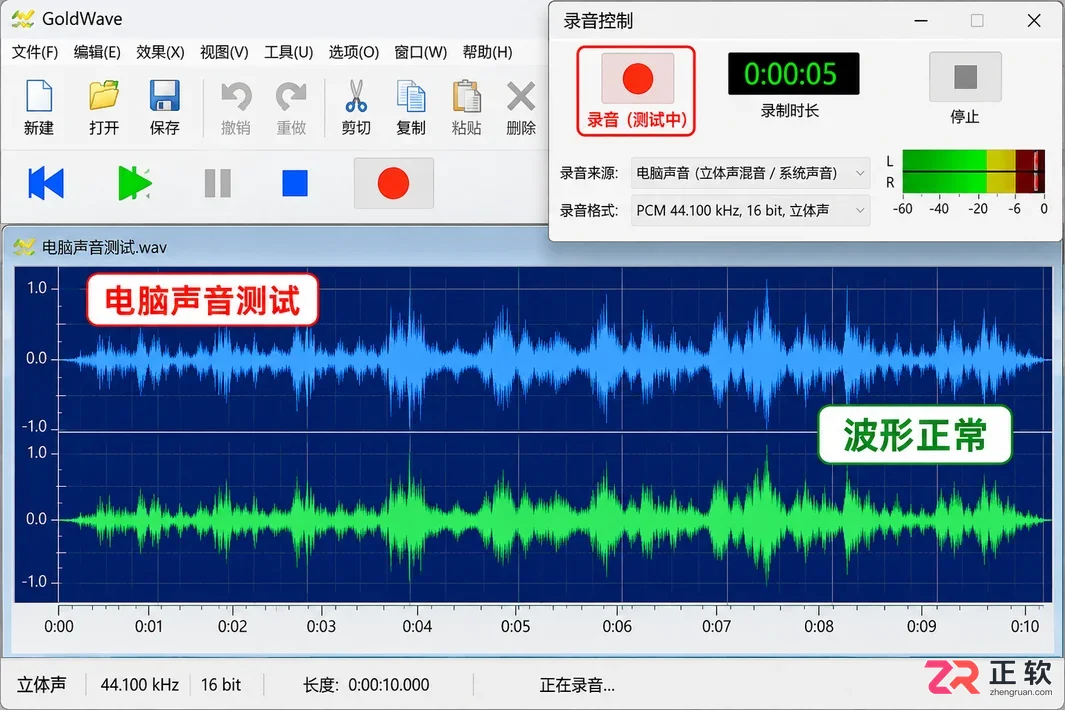Click the L/R recording level meter
Image resolution: width=1065 pixels, height=710 pixels.
pyautogui.click(x=973, y=172)
